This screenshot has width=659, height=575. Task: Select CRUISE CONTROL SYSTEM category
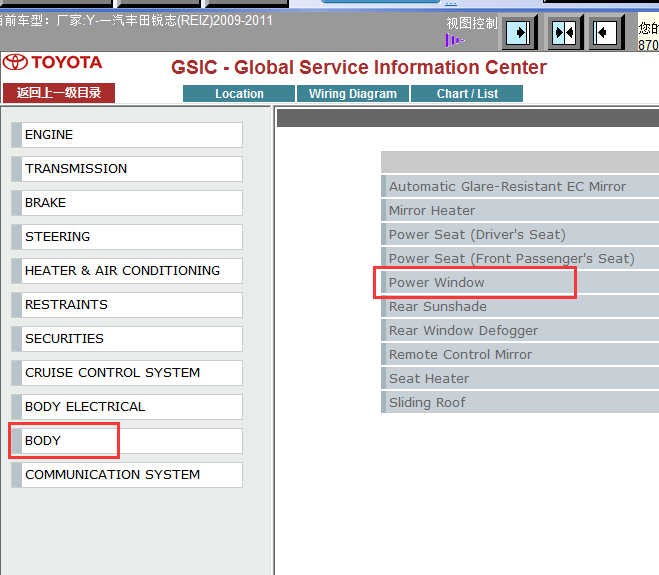[127, 373]
